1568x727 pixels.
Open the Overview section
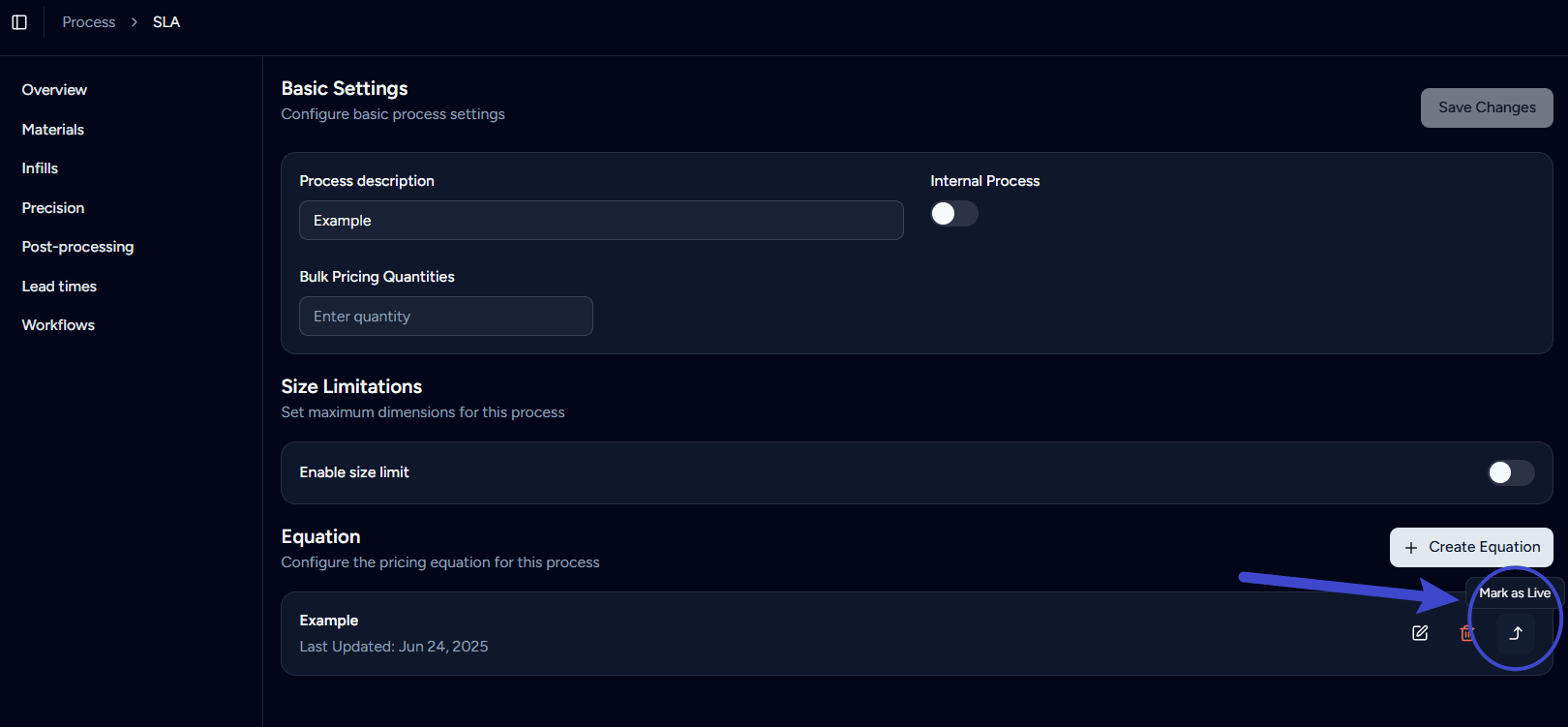pyautogui.click(x=54, y=90)
